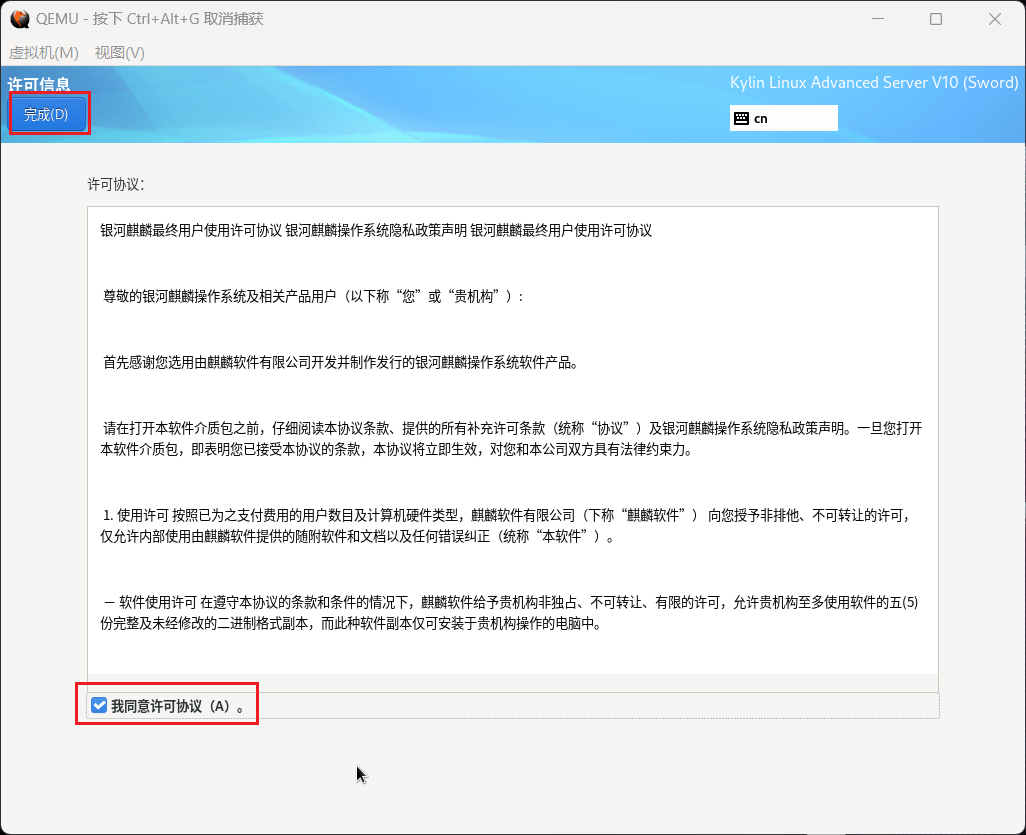
Task: Open the 虚拟机(M) menu
Action: tap(44, 52)
